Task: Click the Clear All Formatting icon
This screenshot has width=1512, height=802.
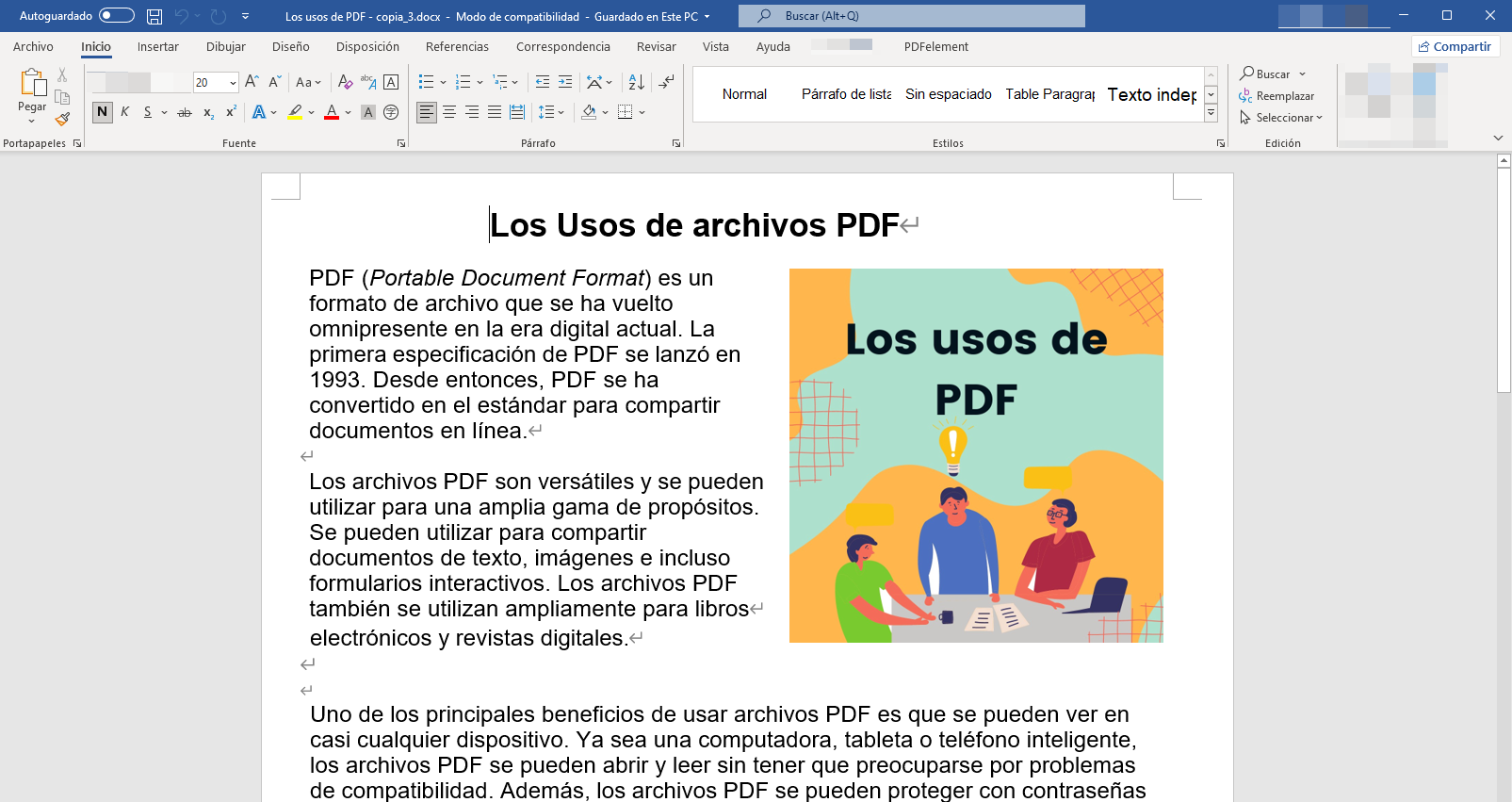Action: (x=345, y=82)
